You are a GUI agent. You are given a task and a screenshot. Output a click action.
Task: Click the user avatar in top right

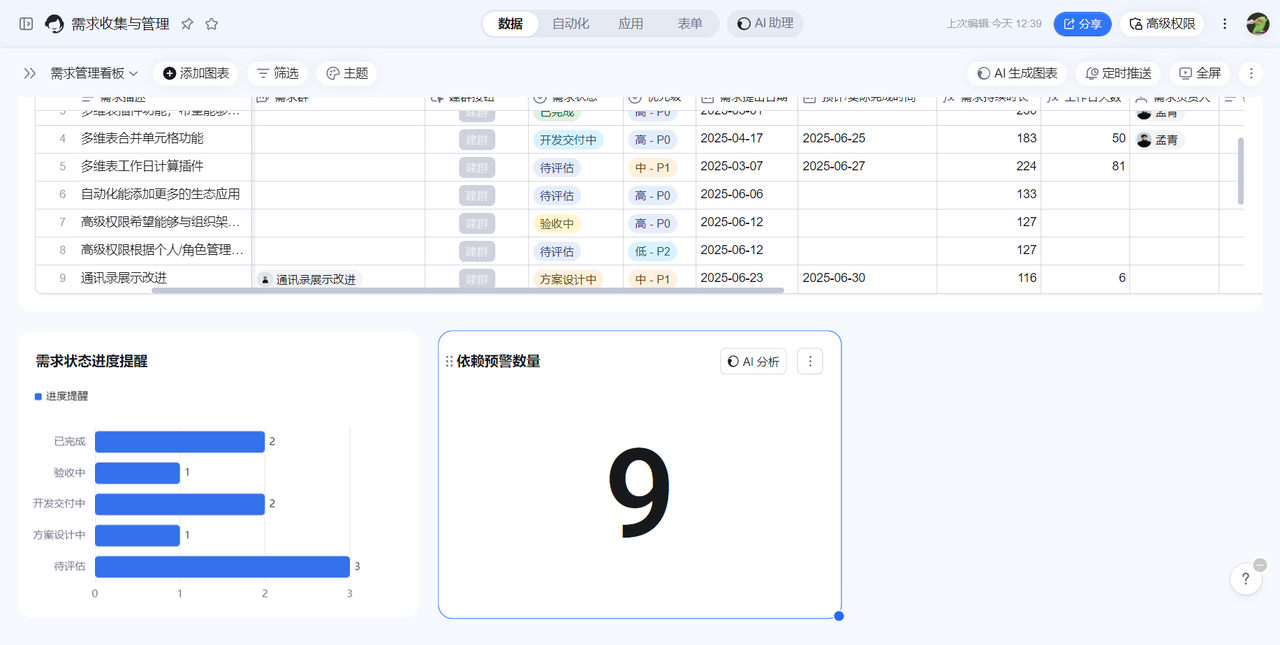1257,24
